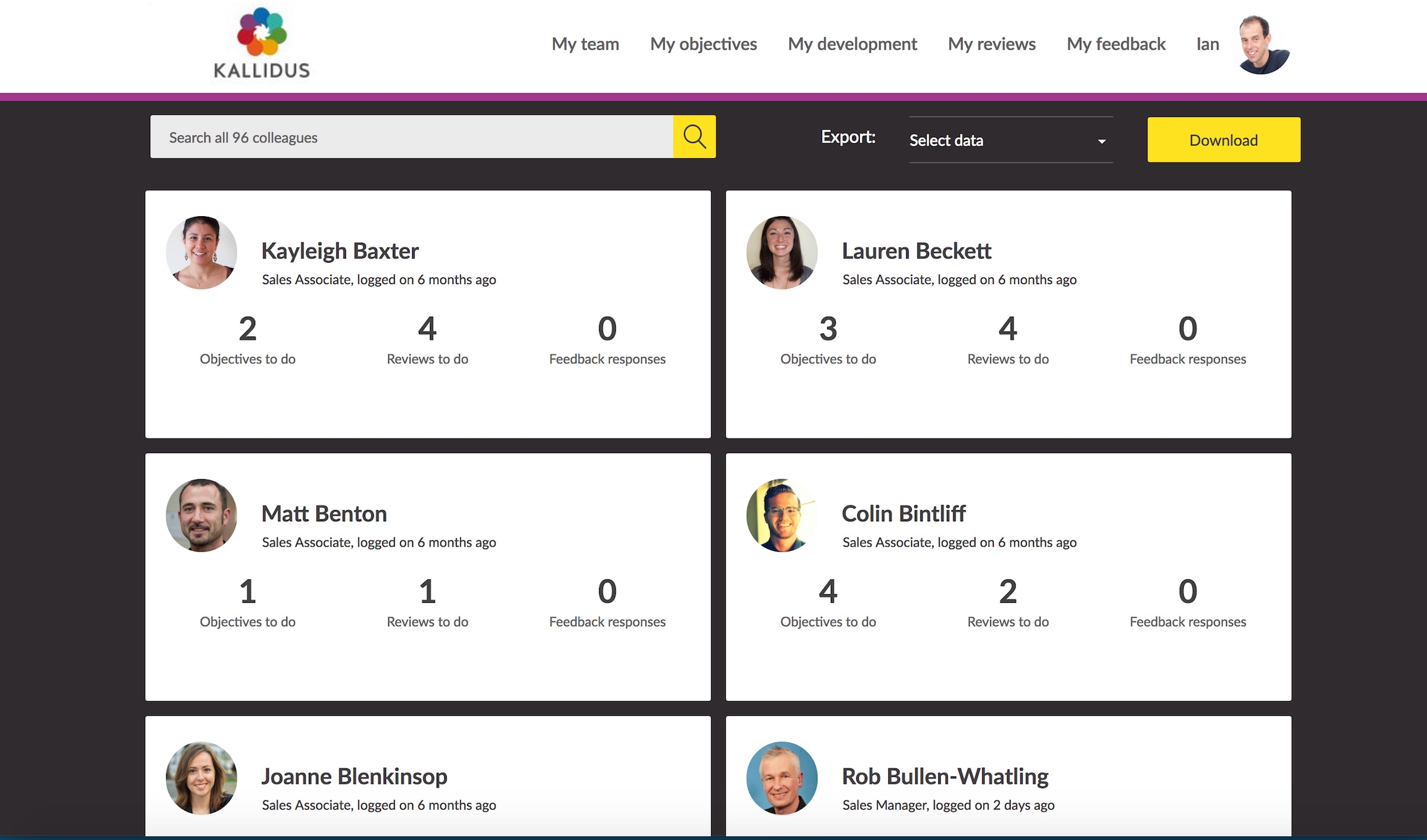This screenshot has width=1427, height=840.
Task: Click Rob Bullen-Whatling's profile photo
Action: coord(782,778)
